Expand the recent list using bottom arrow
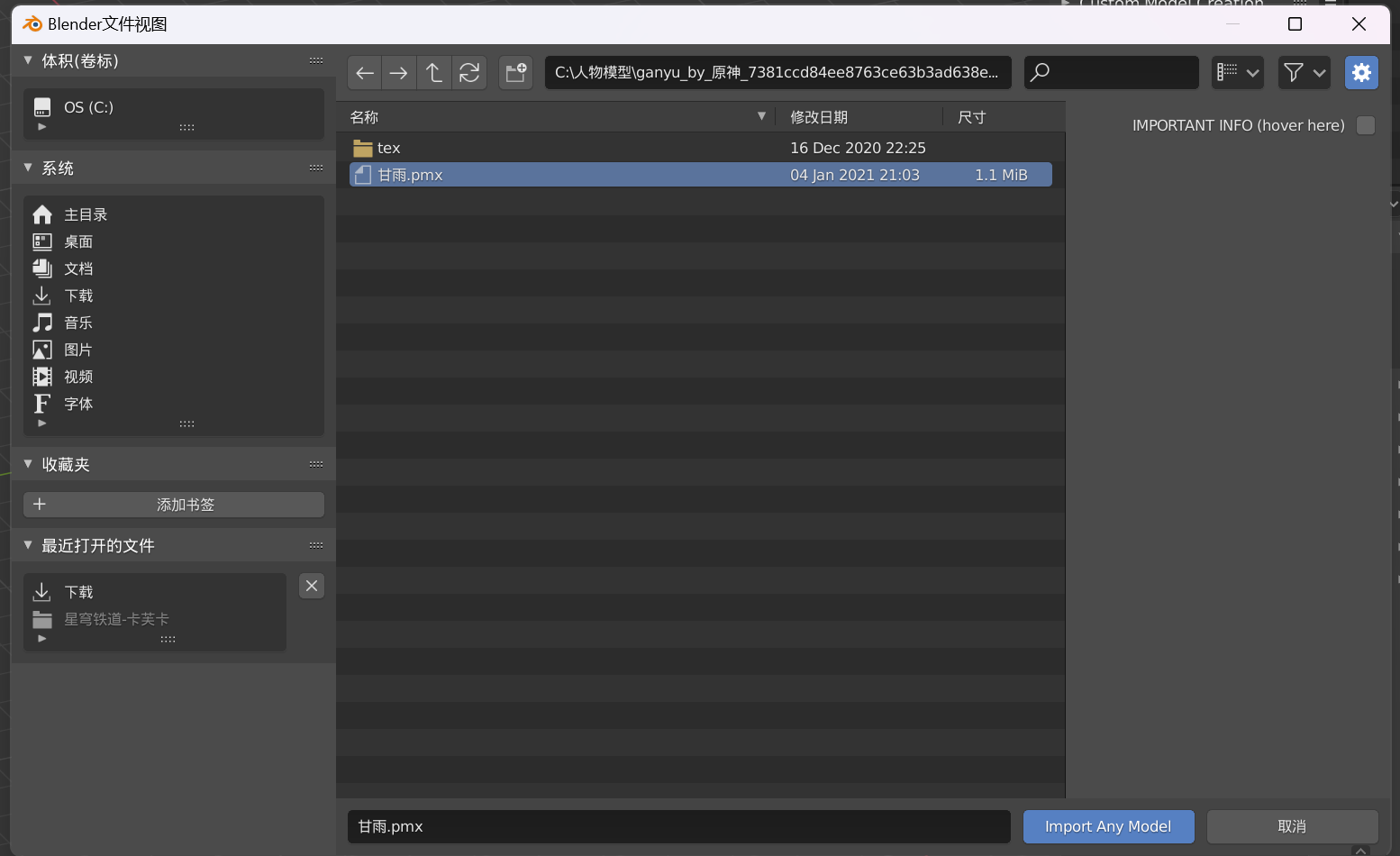 [x=41, y=639]
